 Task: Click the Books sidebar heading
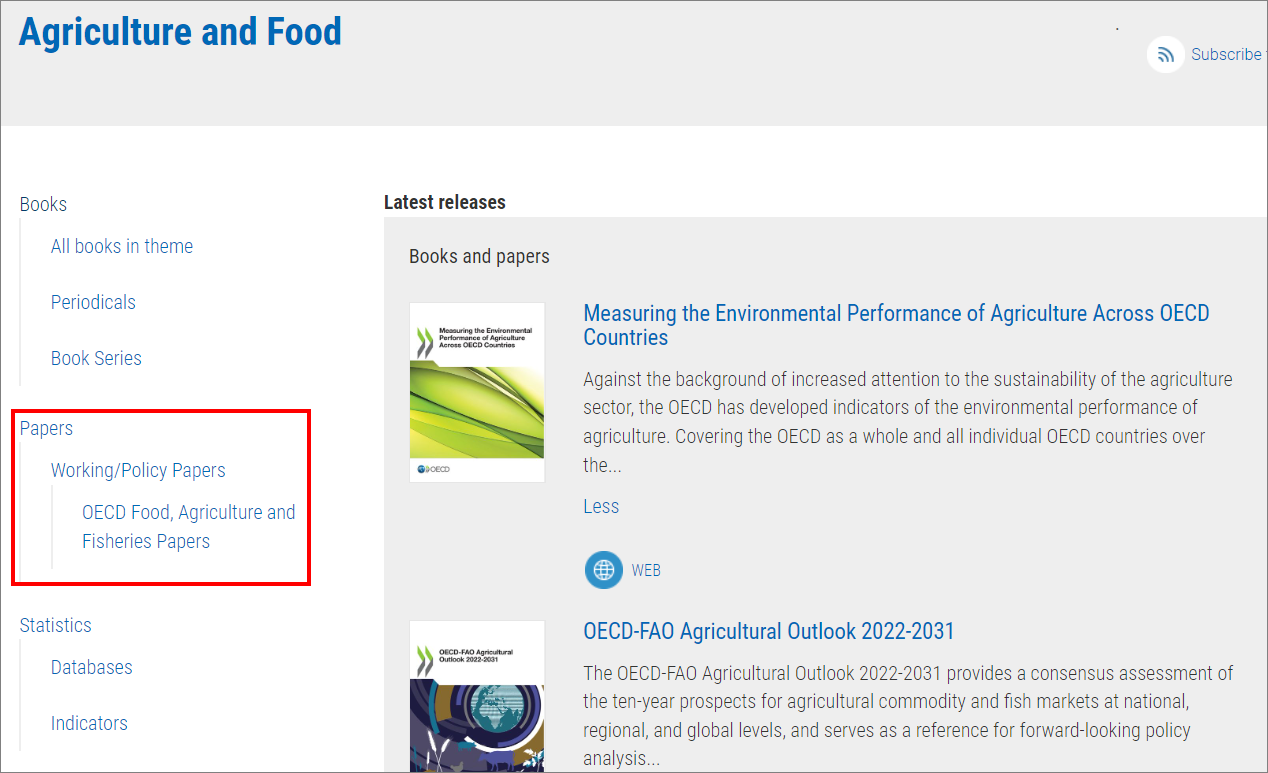click(43, 204)
